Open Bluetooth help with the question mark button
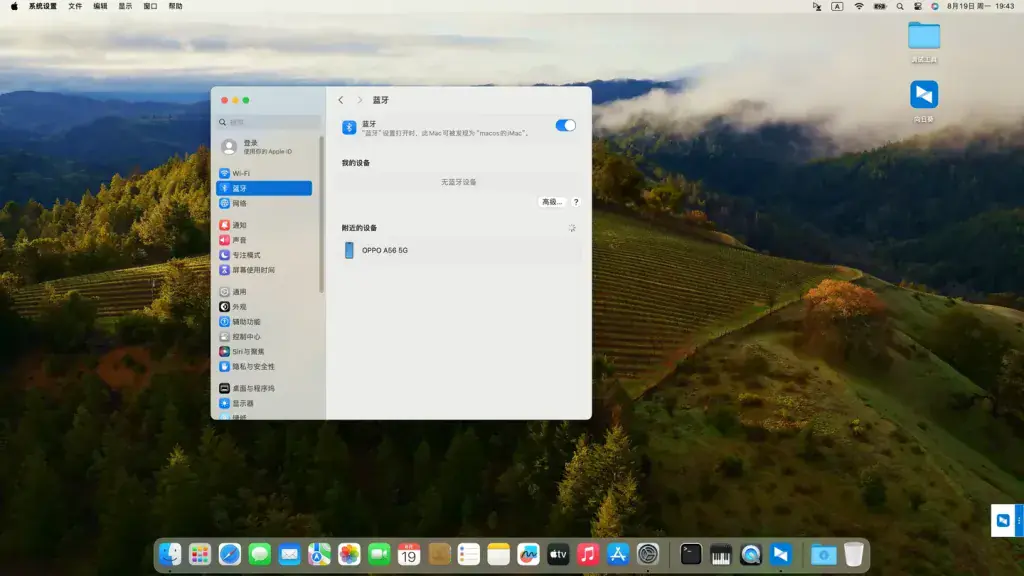Image resolution: width=1024 pixels, height=576 pixels. 575,202
